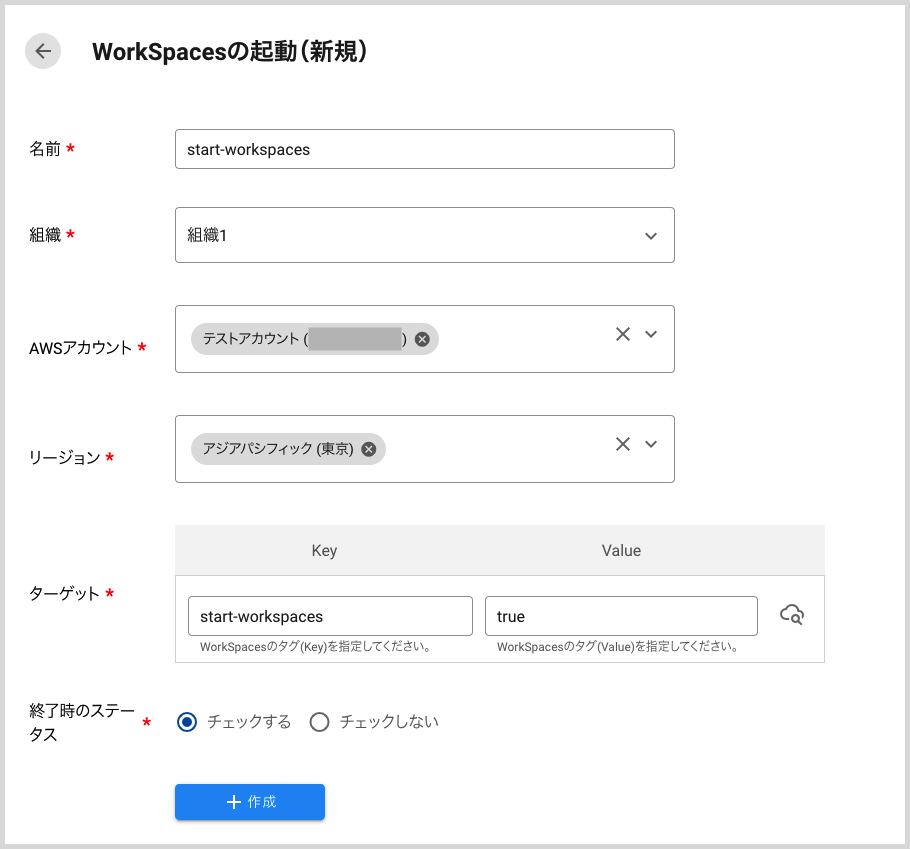The height and width of the screenshot is (849, 910).
Task: Clear all AWSアカウント selections with the X icon
Action: click(622, 332)
